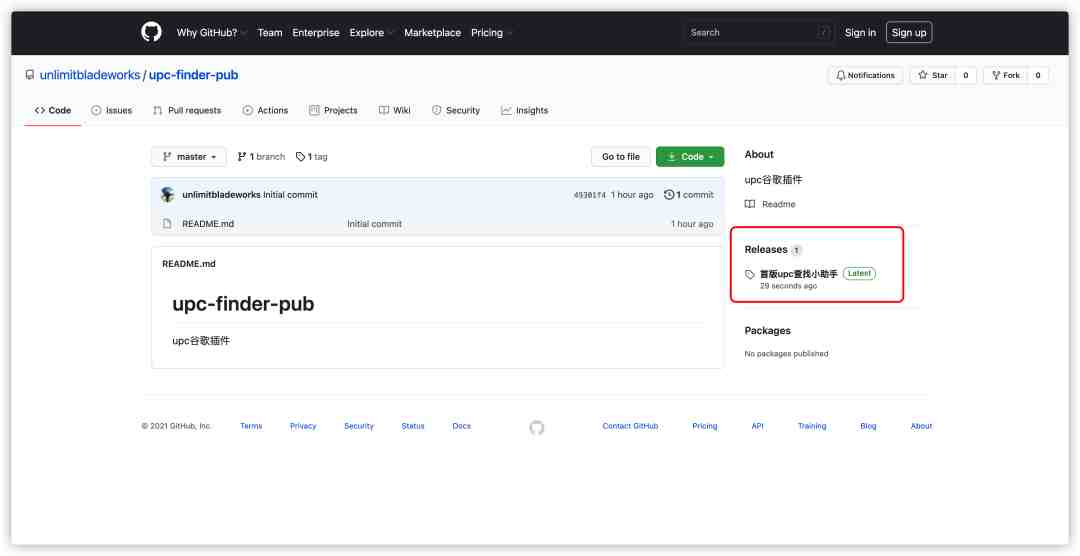Open commit author name unlimitbladeworks
Screen dimensions: 1080x556
(221, 195)
